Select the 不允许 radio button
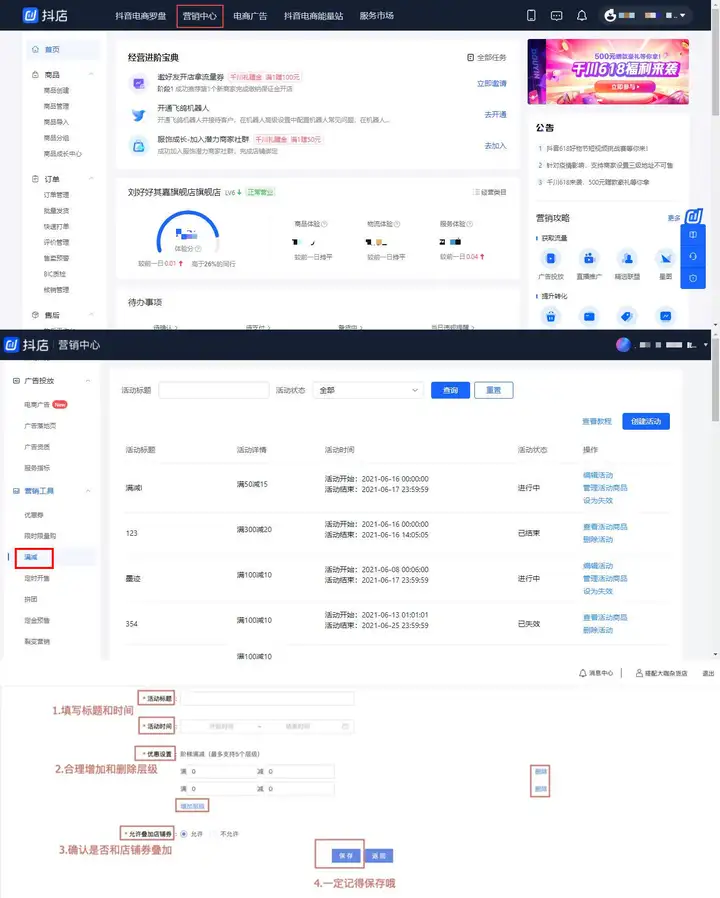The height and width of the screenshot is (898, 720). 216,834
